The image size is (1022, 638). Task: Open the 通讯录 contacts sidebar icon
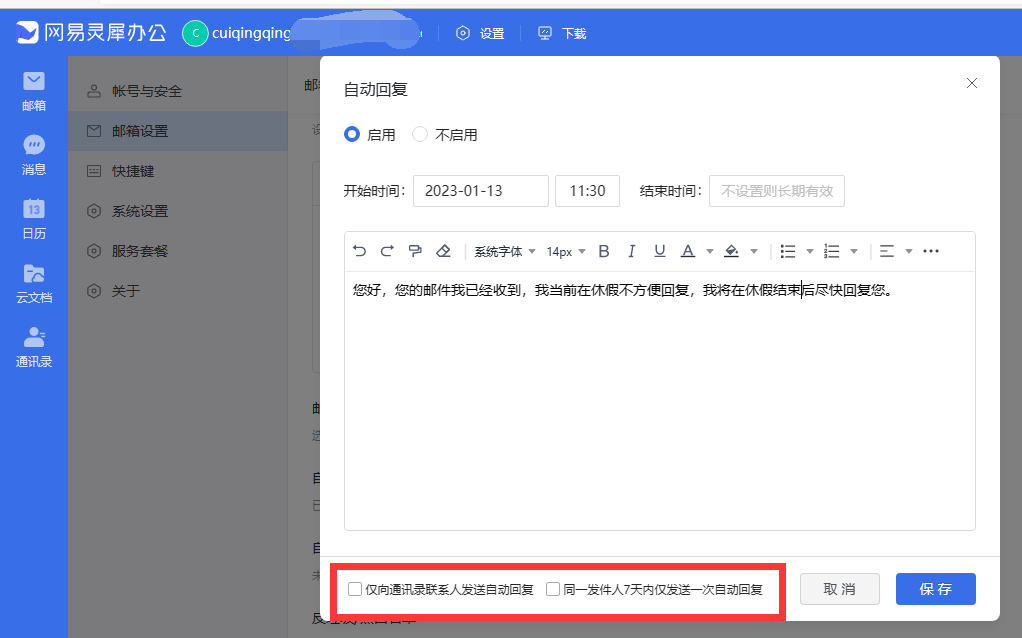pos(34,347)
